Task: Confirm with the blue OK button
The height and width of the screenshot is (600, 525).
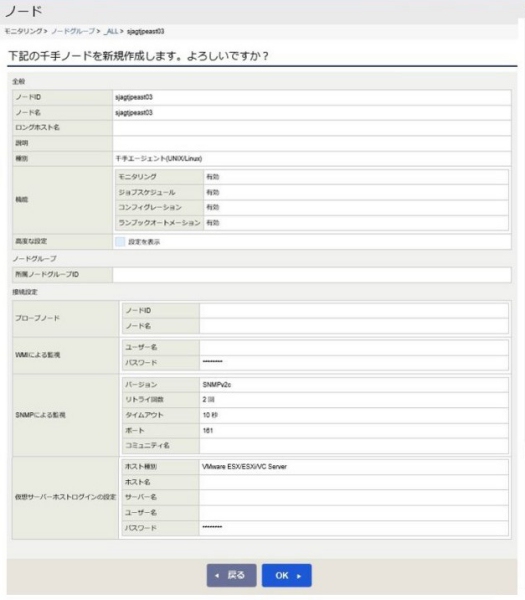Action: pyautogui.click(x=287, y=575)
